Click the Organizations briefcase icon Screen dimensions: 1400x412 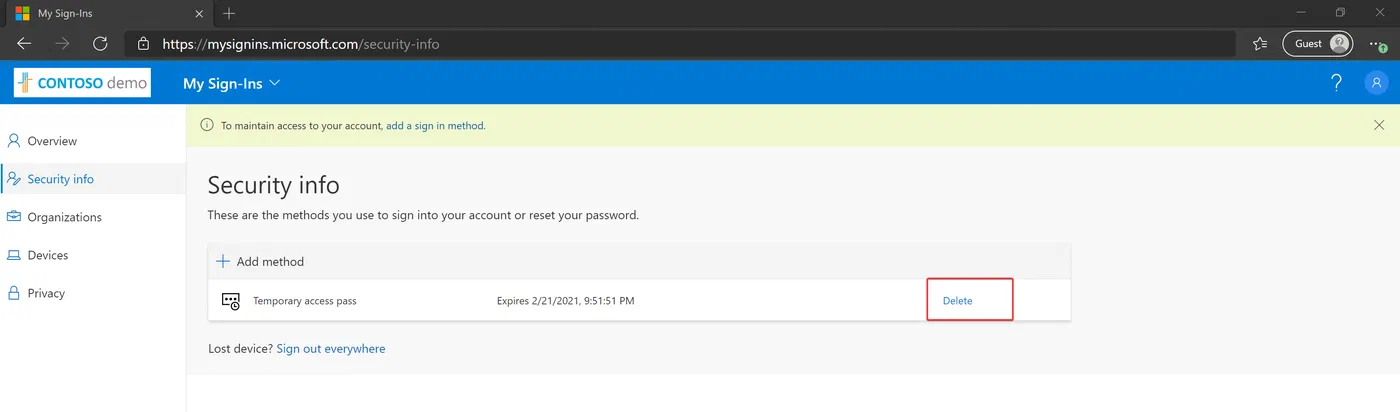(x=14, y=217)
